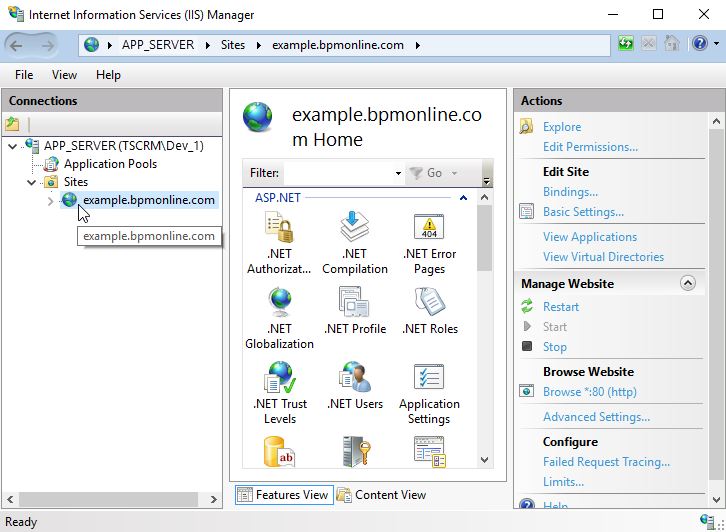Viewport: 726px width, 532px height.
Task: Click the home icon in toolbar
Action: point(671,44)
